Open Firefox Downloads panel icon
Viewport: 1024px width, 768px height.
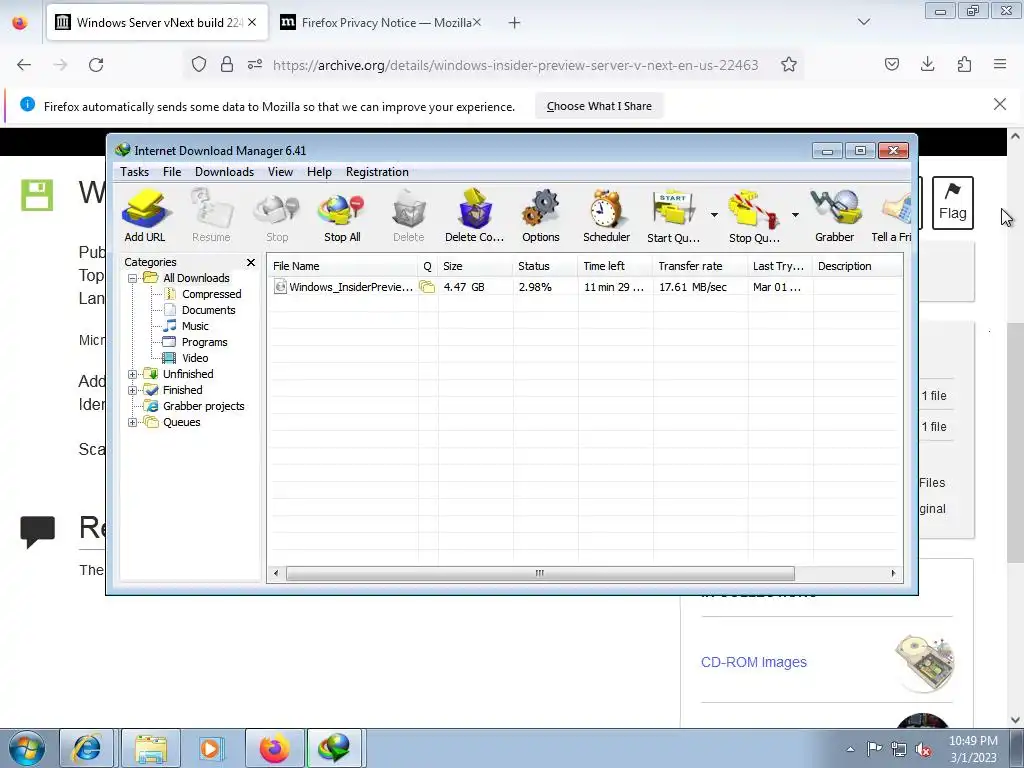coord(927,64)
